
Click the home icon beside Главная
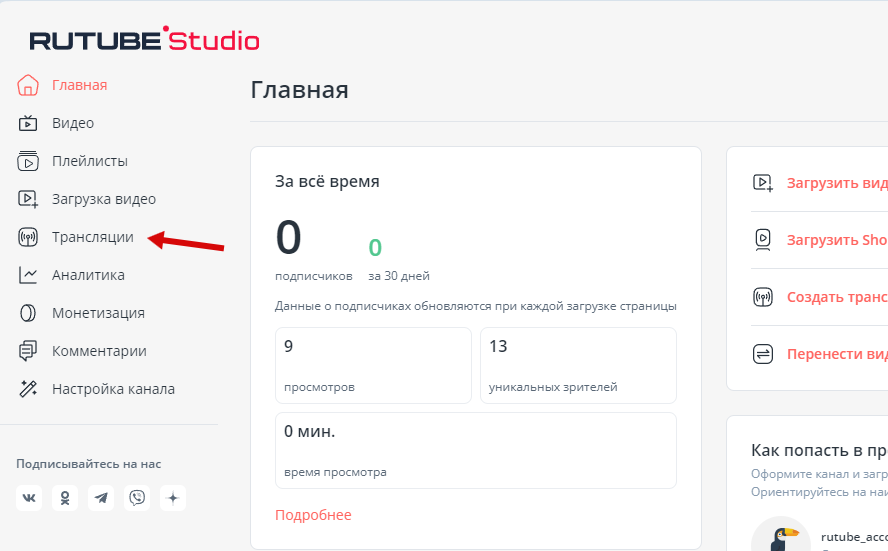(x=27, y=85)
